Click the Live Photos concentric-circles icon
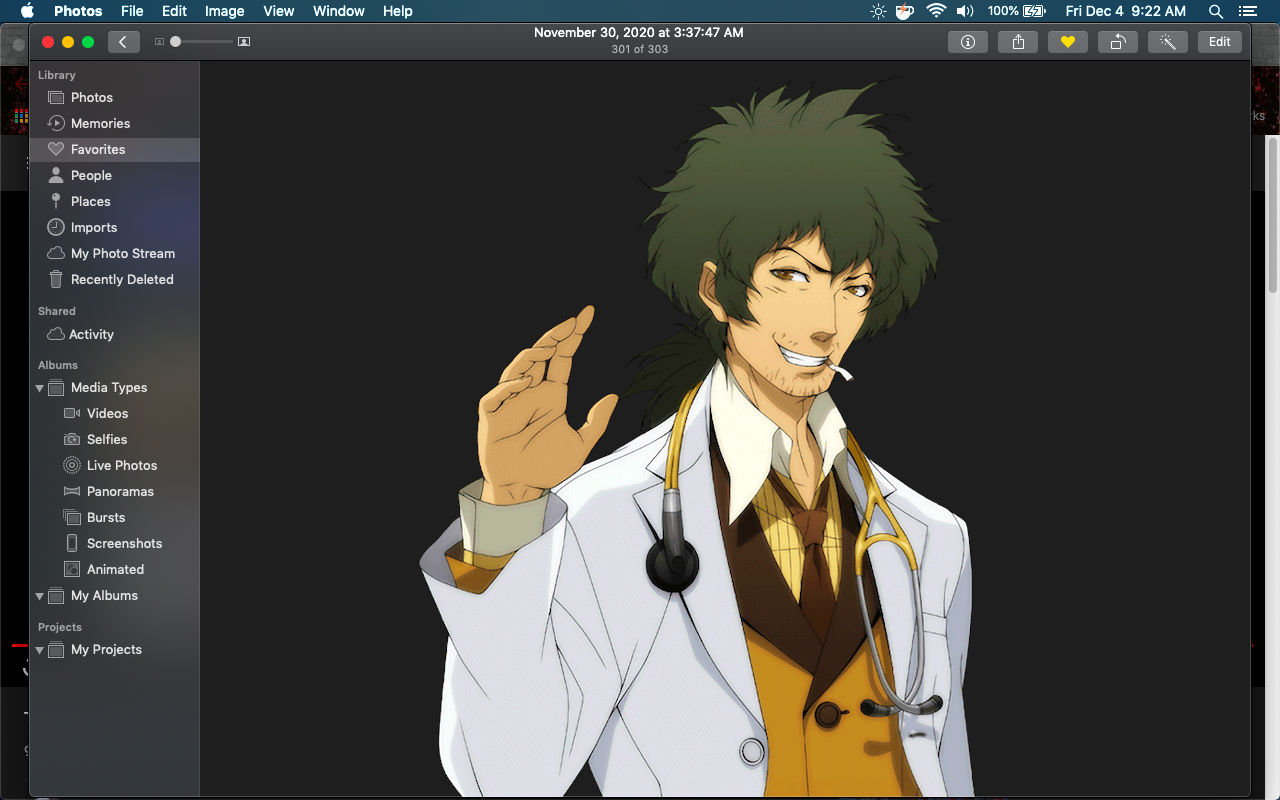1280x800 pixels. coord(72,465)
